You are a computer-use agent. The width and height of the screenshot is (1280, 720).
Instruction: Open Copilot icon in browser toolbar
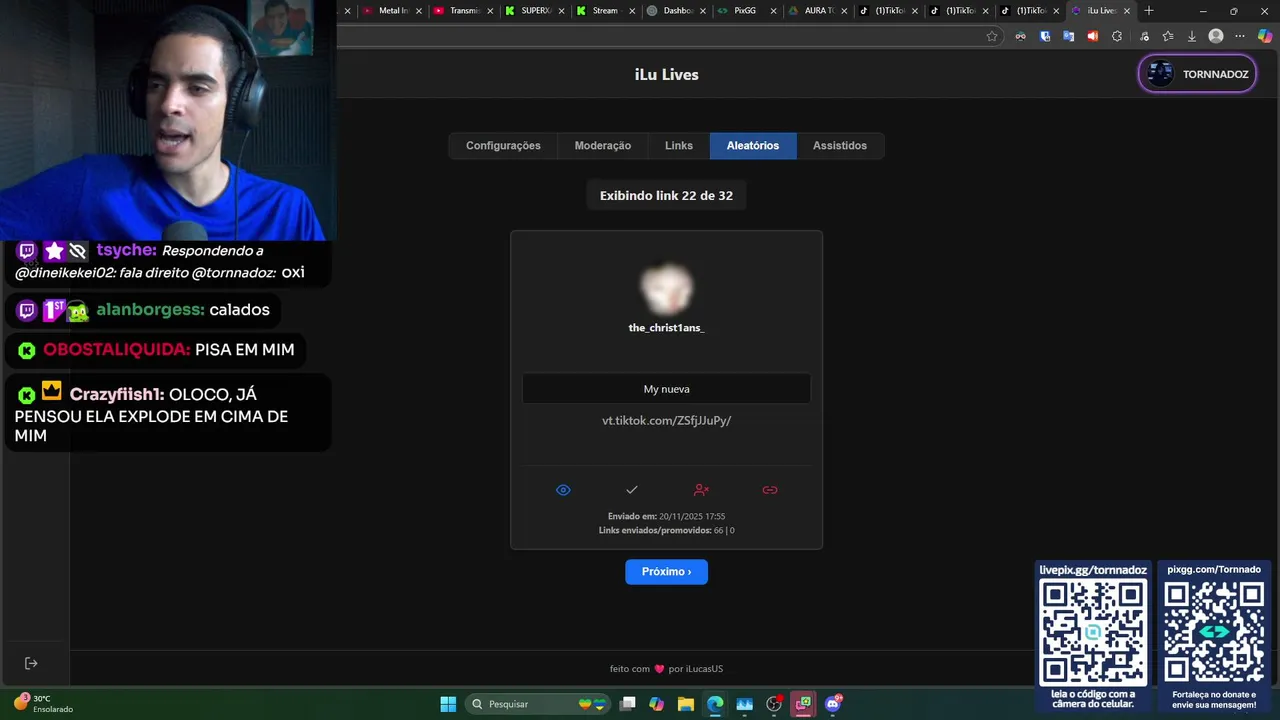[1265, 36]
